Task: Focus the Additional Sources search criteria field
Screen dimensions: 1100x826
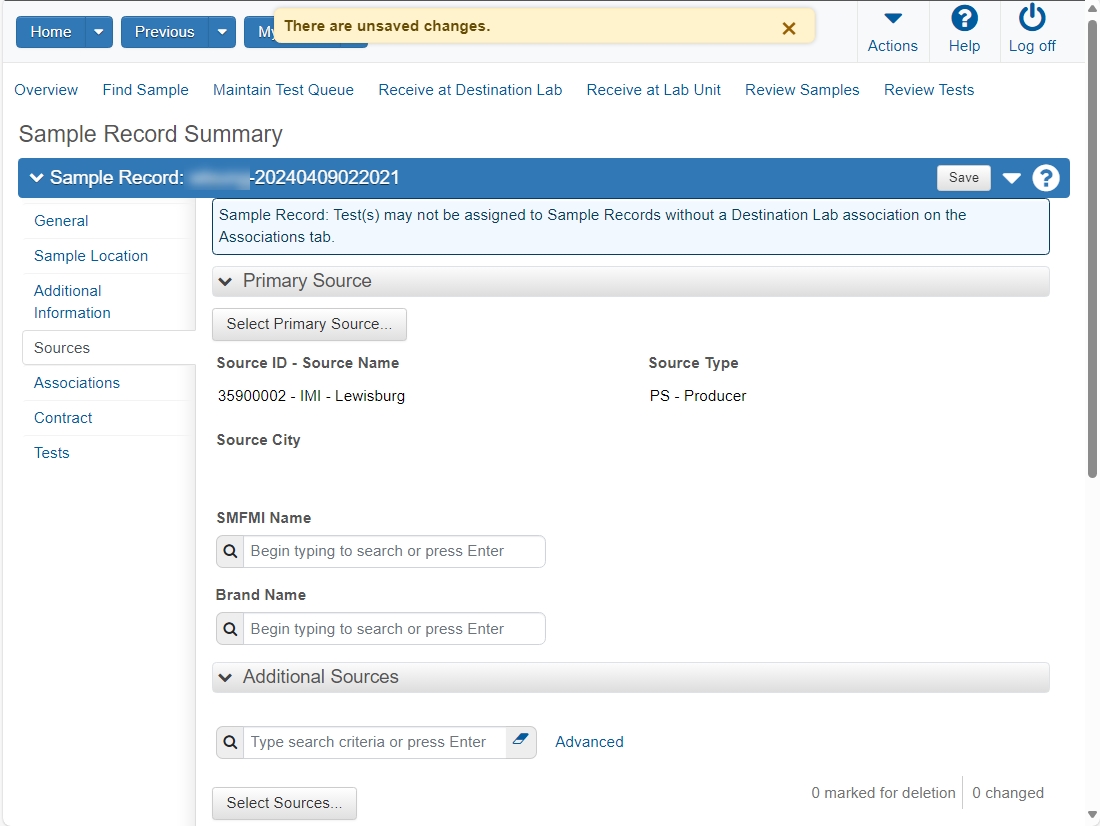Action: pos(374,742)
